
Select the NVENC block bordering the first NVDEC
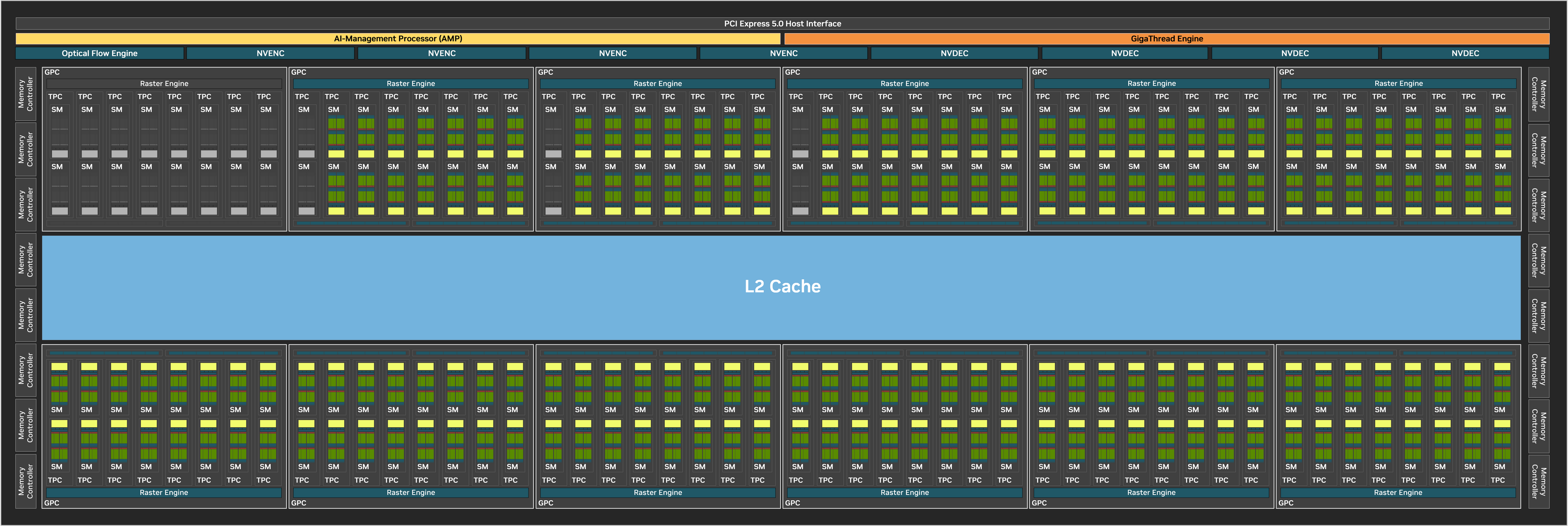click(784, 53)
